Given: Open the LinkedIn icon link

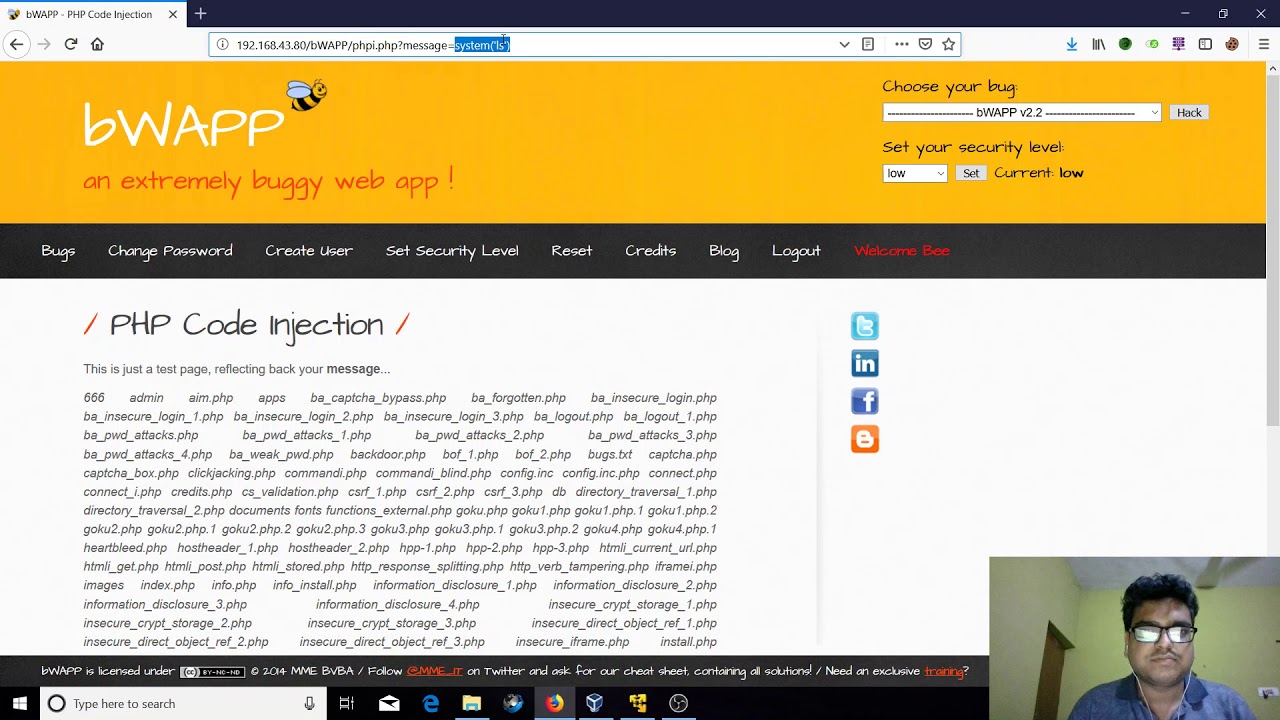Looking at the screenshot, I should pos(865,363).
